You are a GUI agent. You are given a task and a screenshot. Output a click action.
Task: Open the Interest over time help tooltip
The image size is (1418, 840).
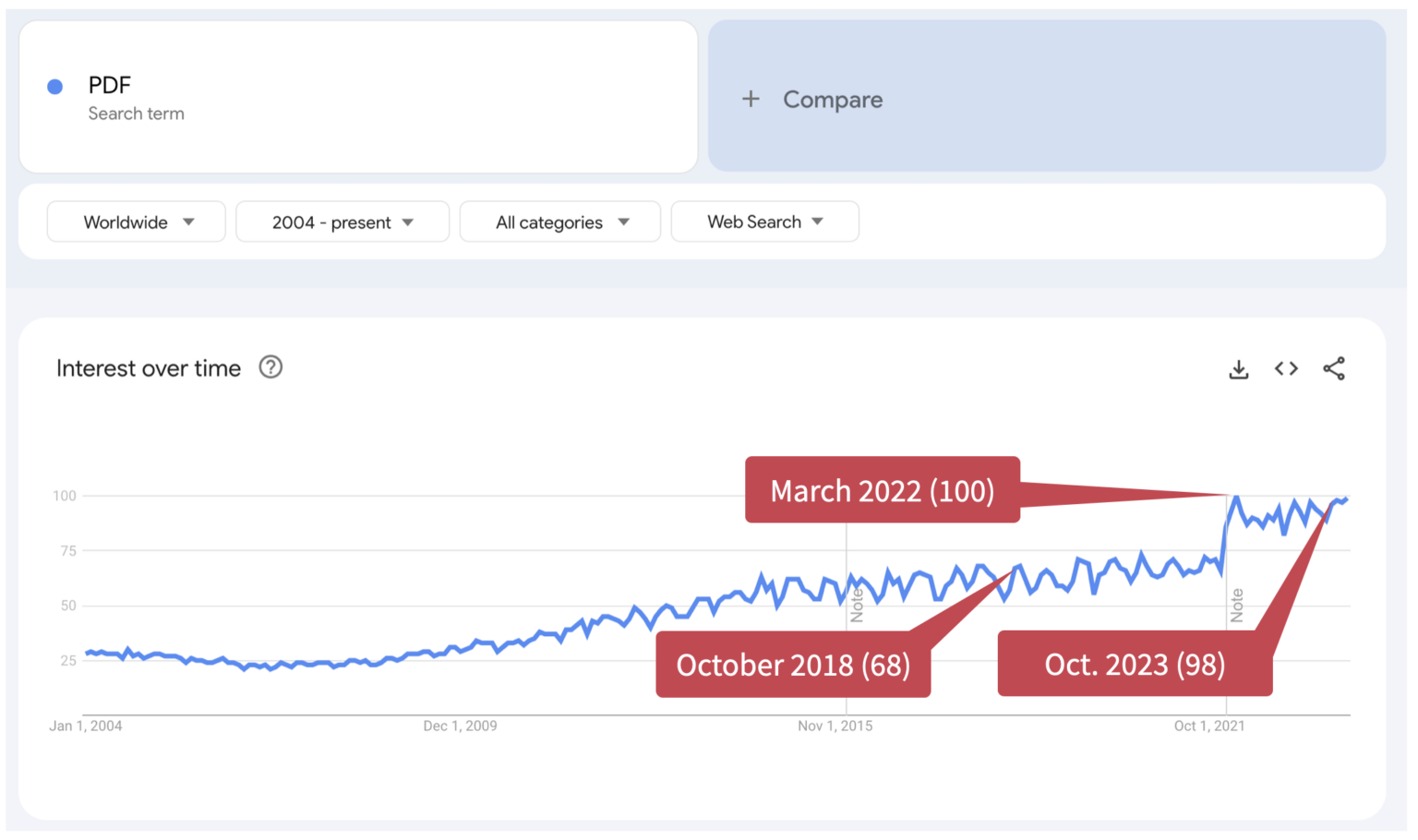tap(270, 367)
